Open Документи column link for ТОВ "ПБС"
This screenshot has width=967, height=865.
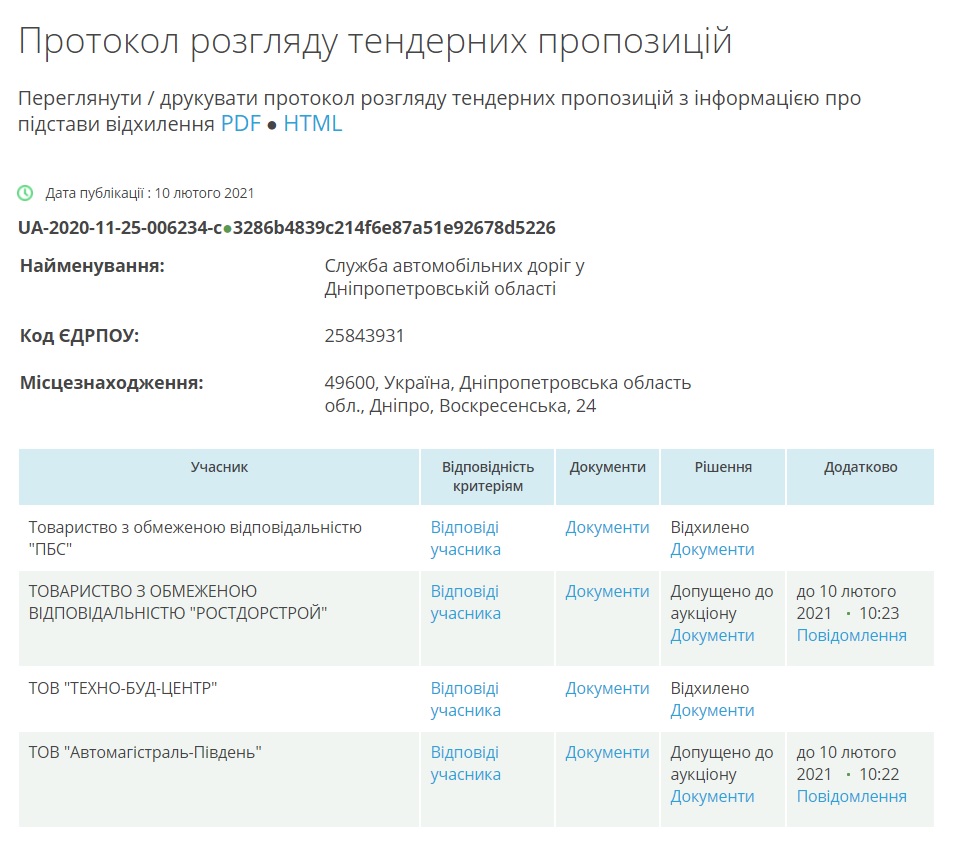click(607, 527)
